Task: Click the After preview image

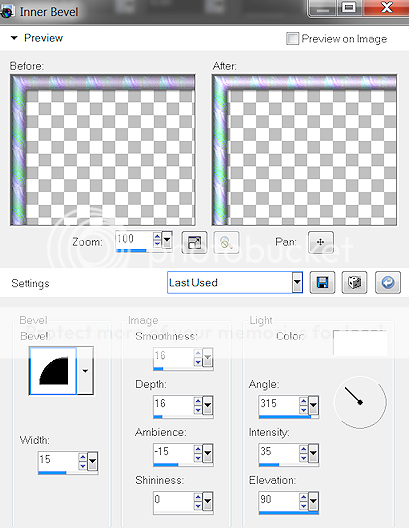Action: [x=304, y=150]
